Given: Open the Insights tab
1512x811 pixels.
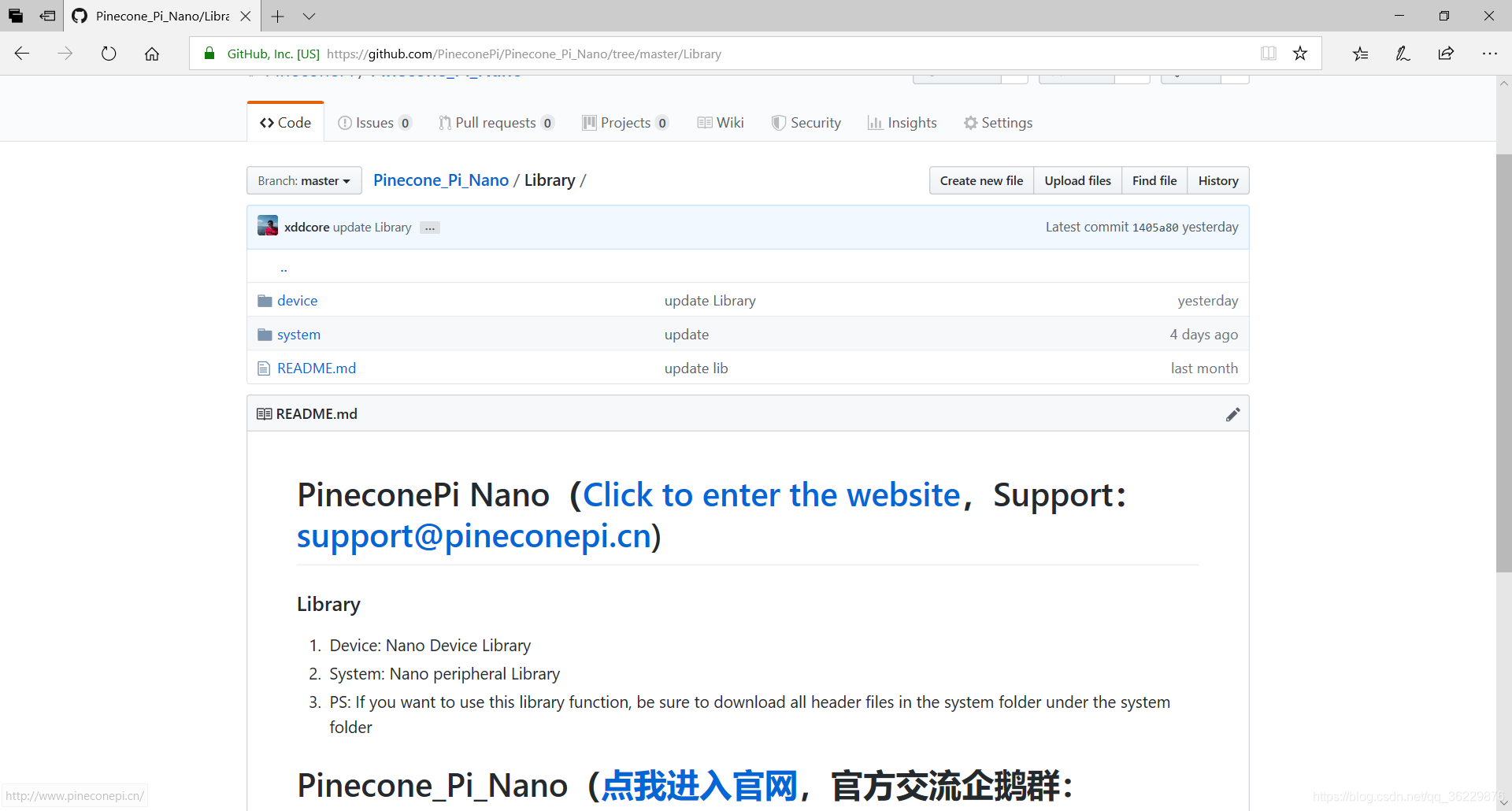Looking at the screenshot, I should (902, 123).
